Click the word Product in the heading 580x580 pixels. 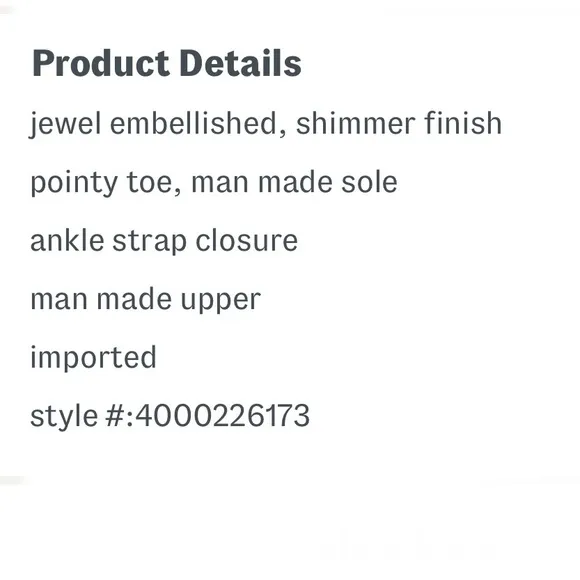point(101,64)
